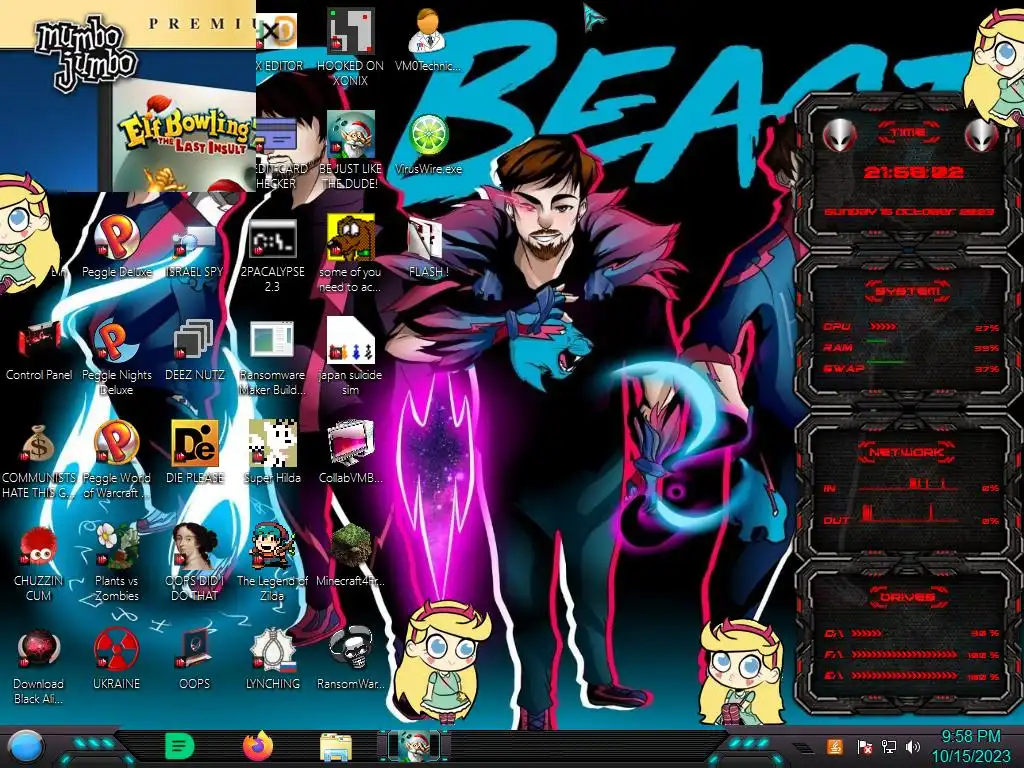Click the Elf Bowling box art in splash
The width and height of the screenshot is (1024, 768).
[x=184, y=137]
